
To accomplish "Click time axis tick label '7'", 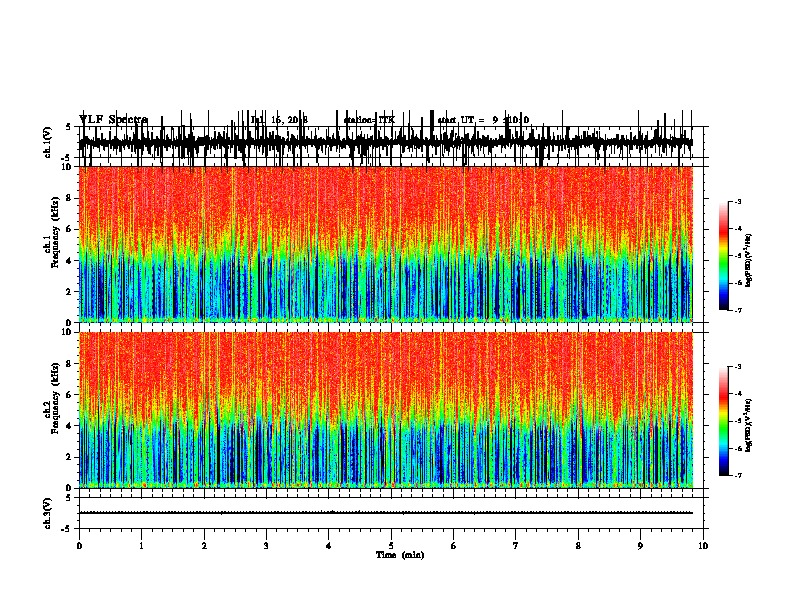I will (x=516, y=546).
